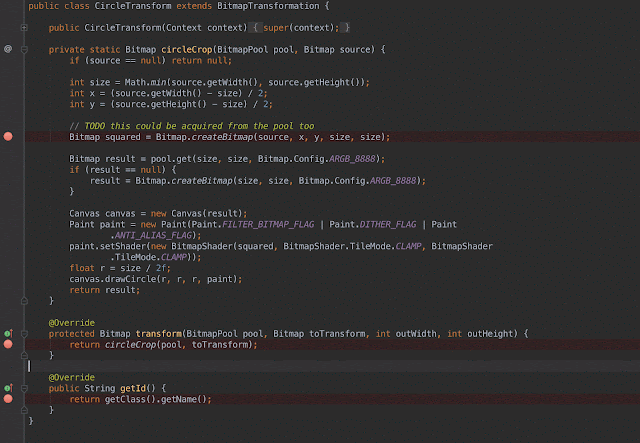
Task: Click the transform method name
Action: [158, 334]
